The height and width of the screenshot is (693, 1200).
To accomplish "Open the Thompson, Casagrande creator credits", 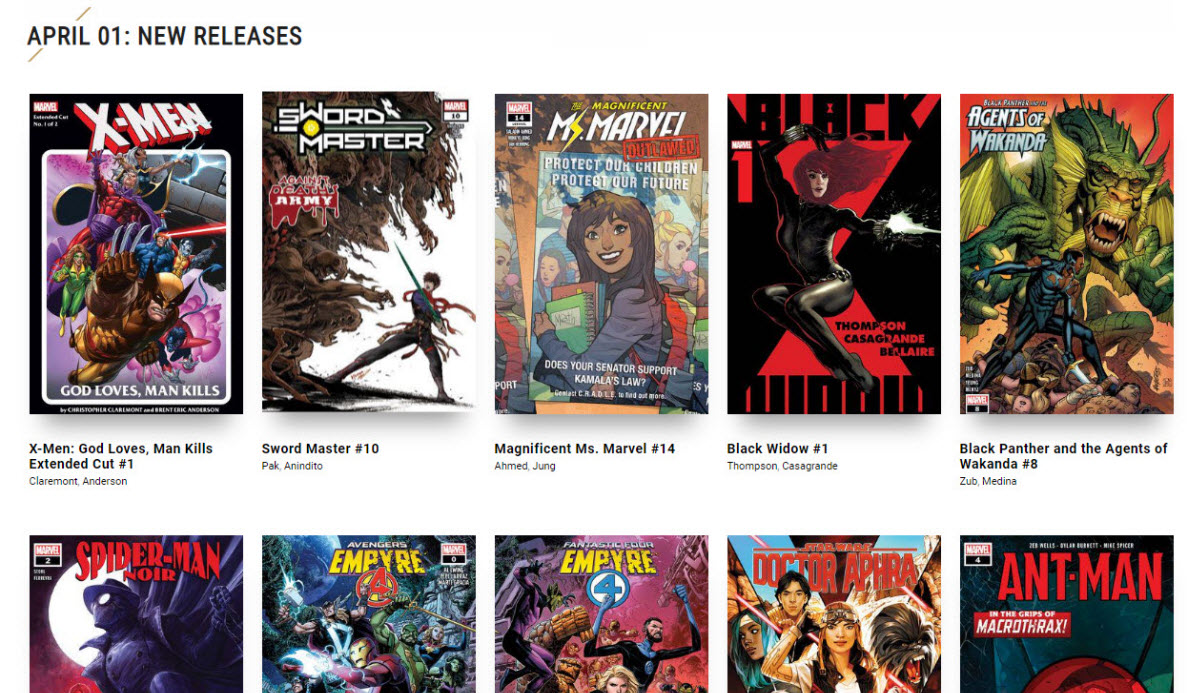I will point(782,466).
